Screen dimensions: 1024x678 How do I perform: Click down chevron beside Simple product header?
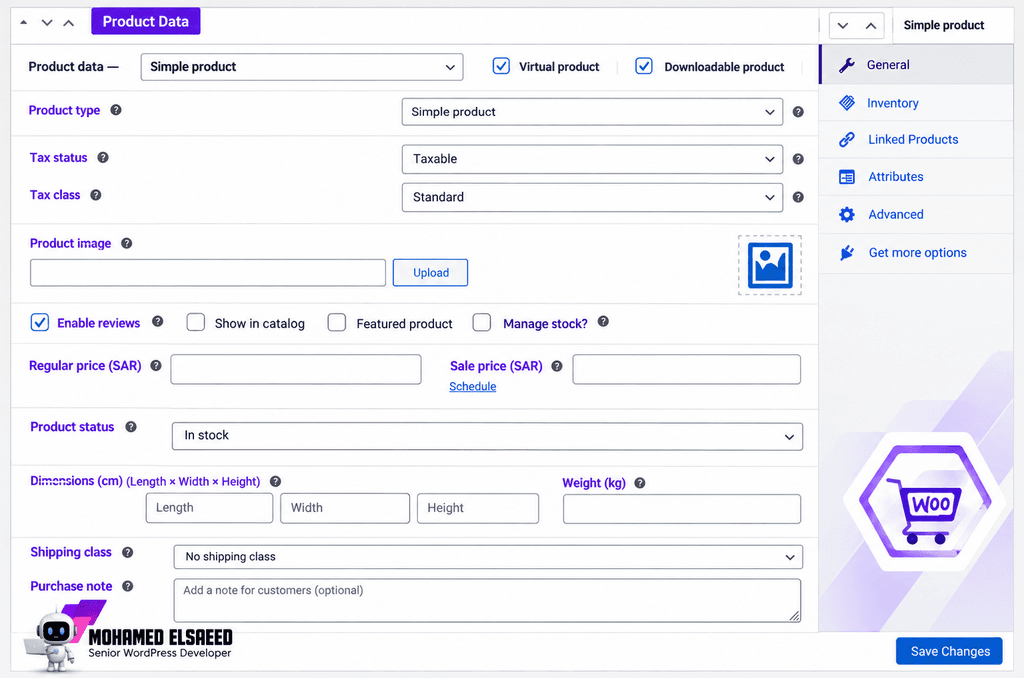tap(843, 25)
